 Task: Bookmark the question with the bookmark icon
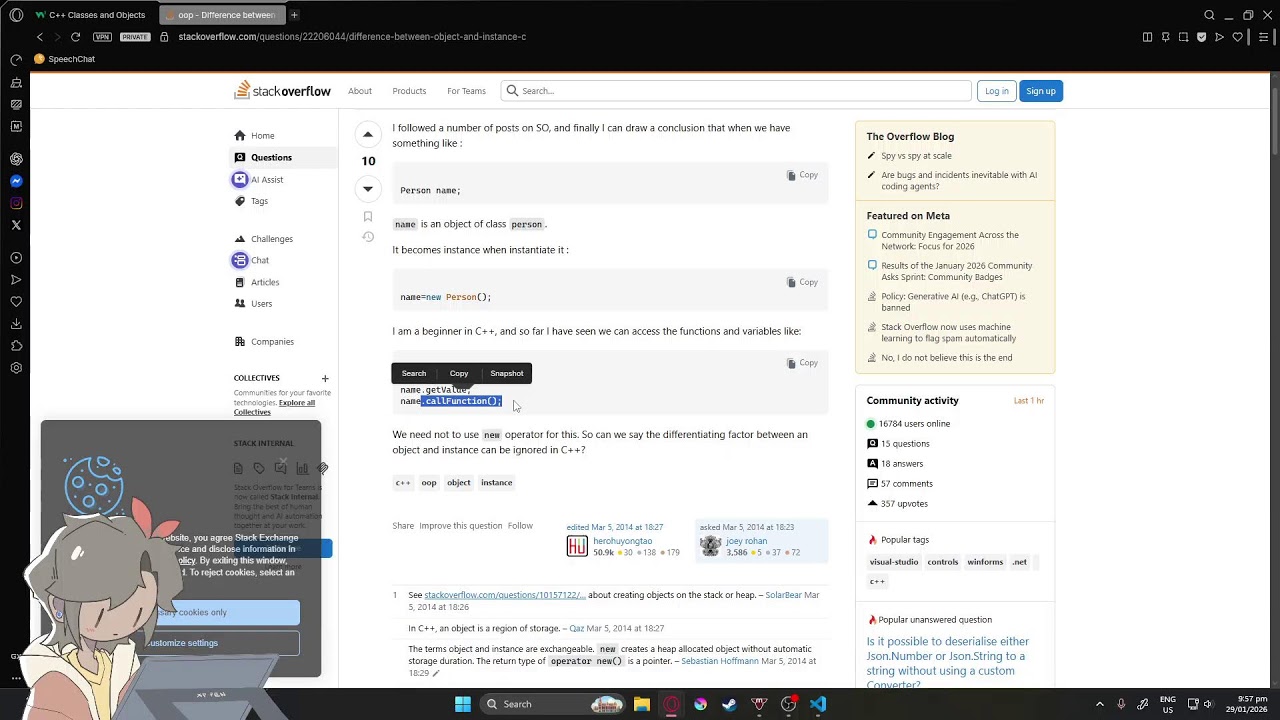pos(368,216)
